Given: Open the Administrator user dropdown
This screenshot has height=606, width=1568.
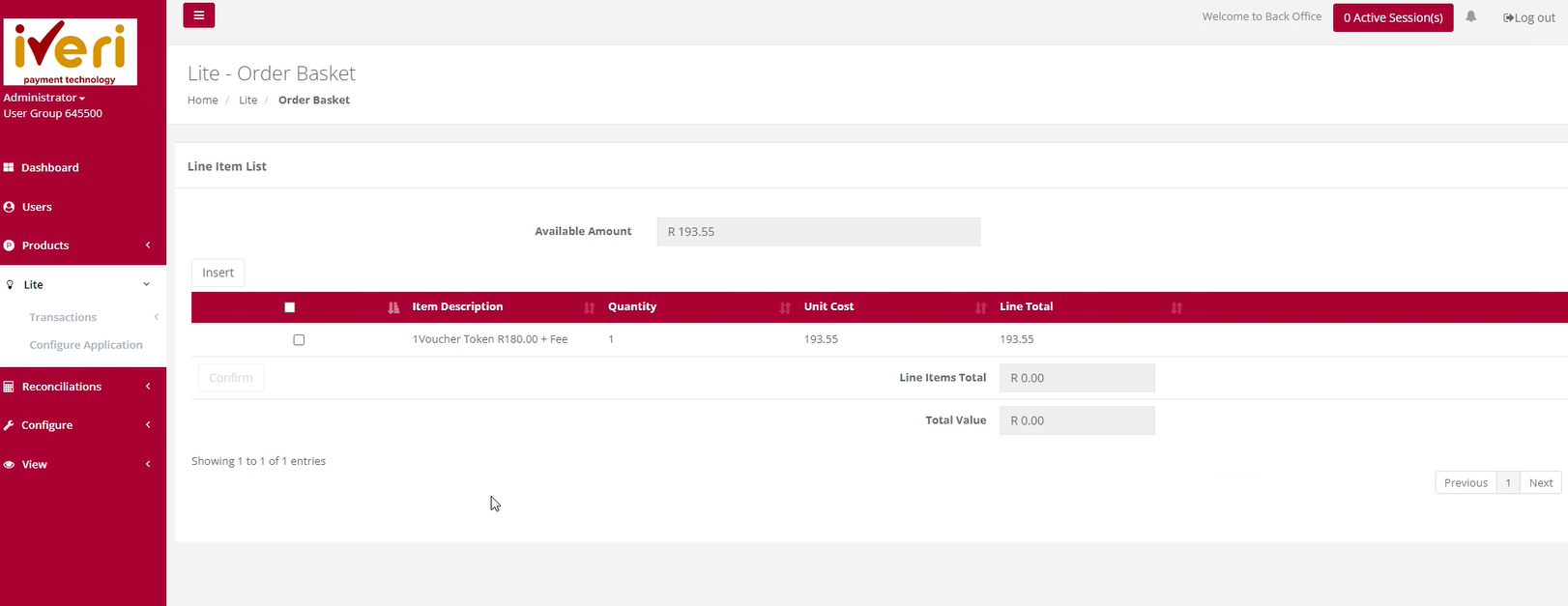Looking at the screenshot, I should coord(44,98).
